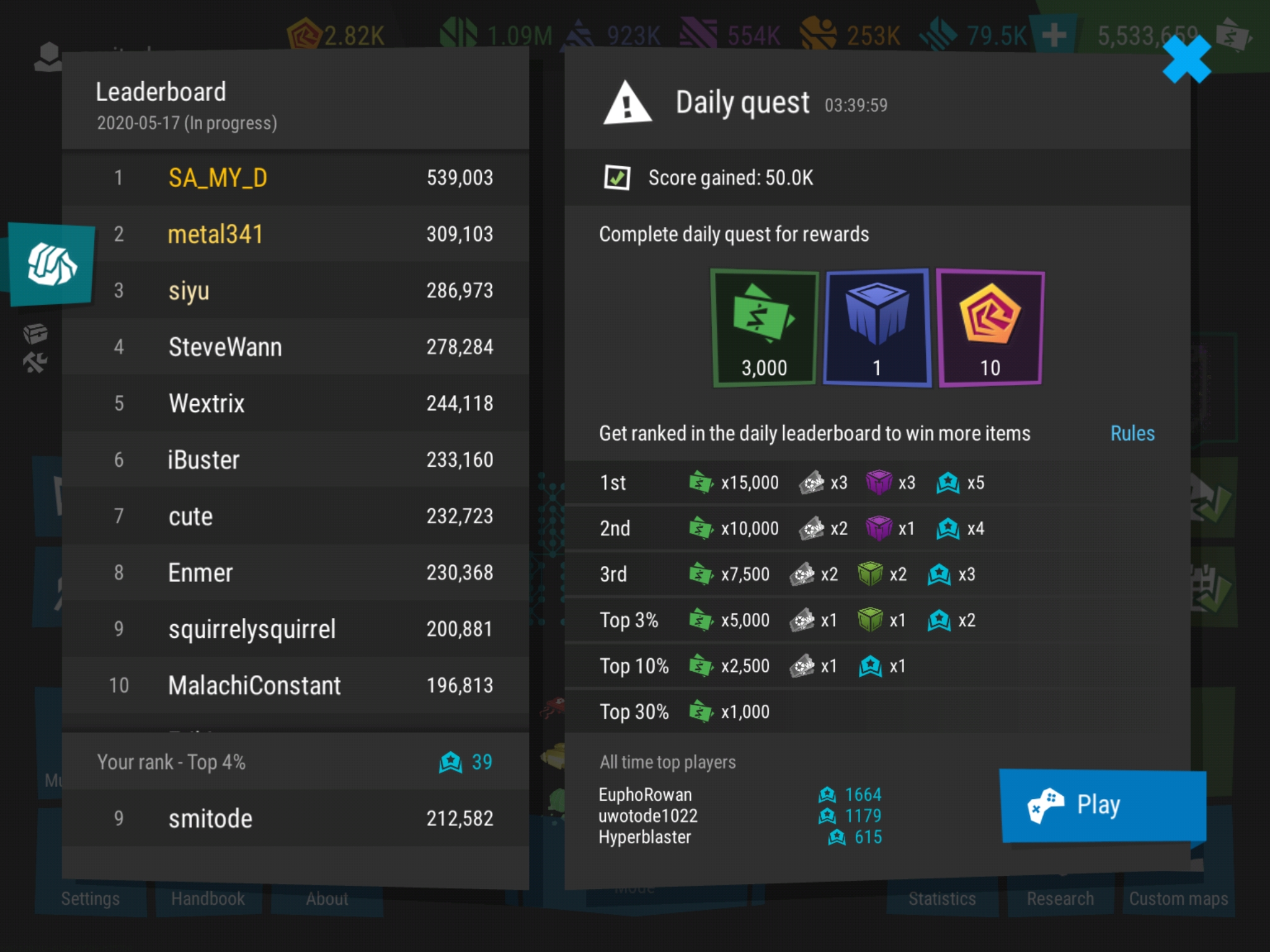Open the Handbook menu item
Viewport: 1270px width, 952px height.
[208, 899]
